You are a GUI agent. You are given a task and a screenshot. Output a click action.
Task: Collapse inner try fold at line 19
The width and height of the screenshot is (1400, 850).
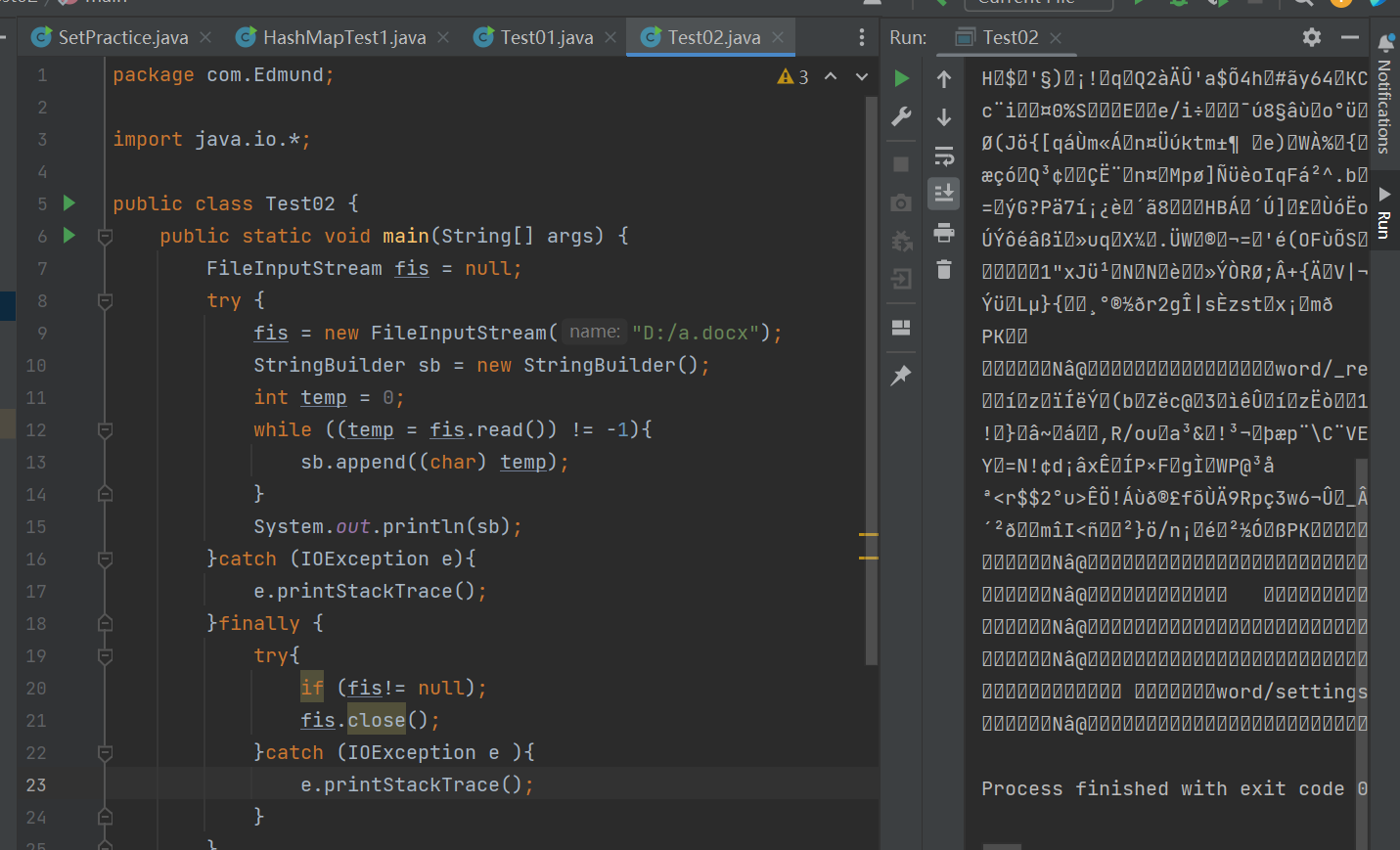106,655
